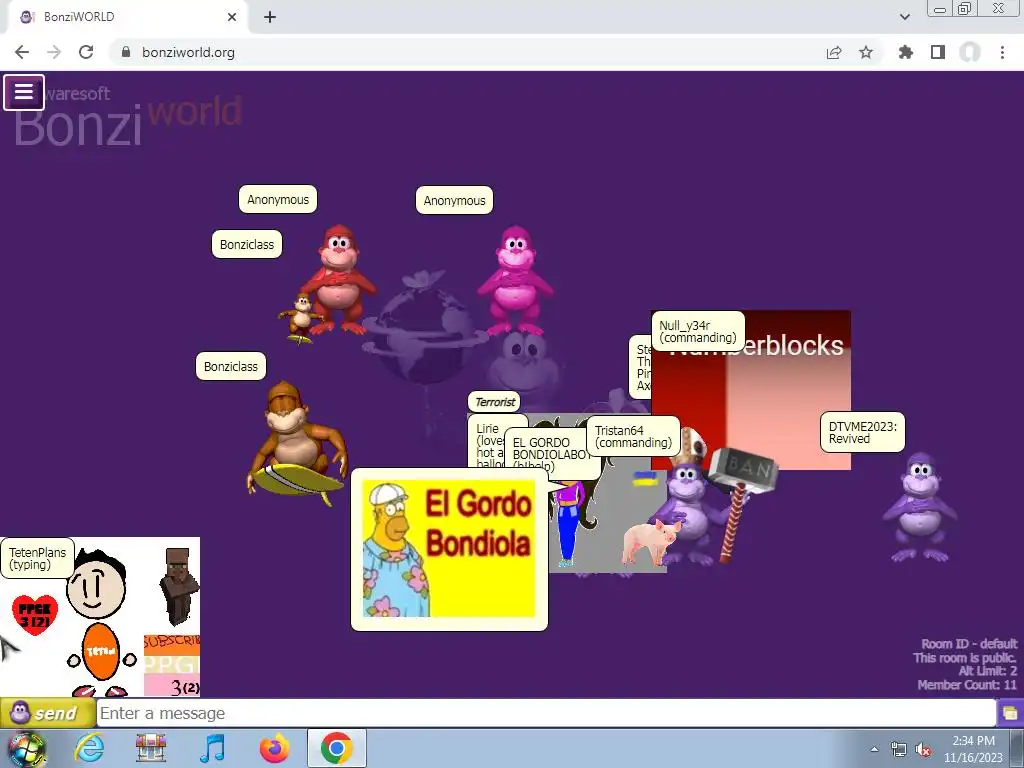Image resolution: width=1024 pixels, height=768 pixels.
Task: Open the El Gordo Bondiola image bubble
Action: tap(449, 549)
